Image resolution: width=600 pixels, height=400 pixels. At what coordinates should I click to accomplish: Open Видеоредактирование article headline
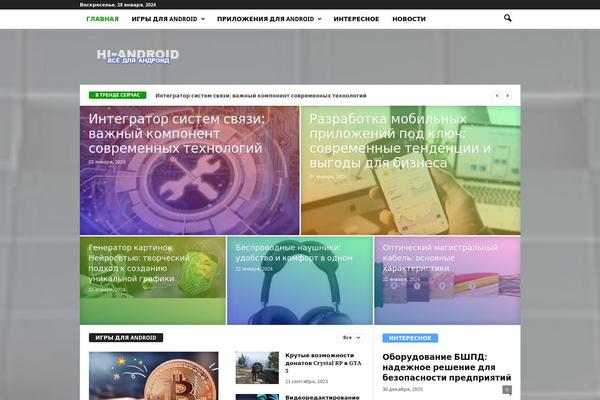tap(322, 397)
